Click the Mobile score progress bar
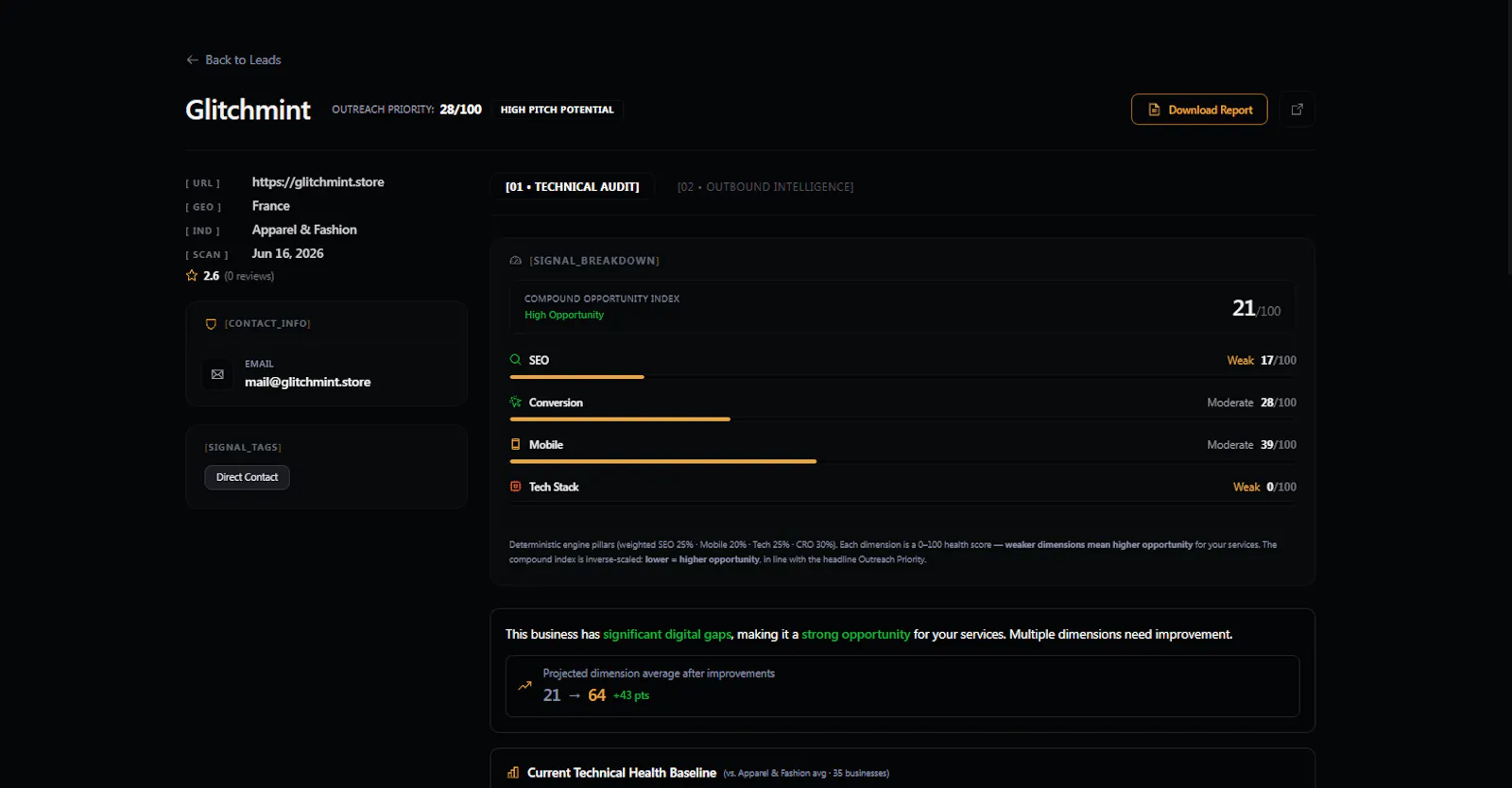 click(x=902, y=461)
